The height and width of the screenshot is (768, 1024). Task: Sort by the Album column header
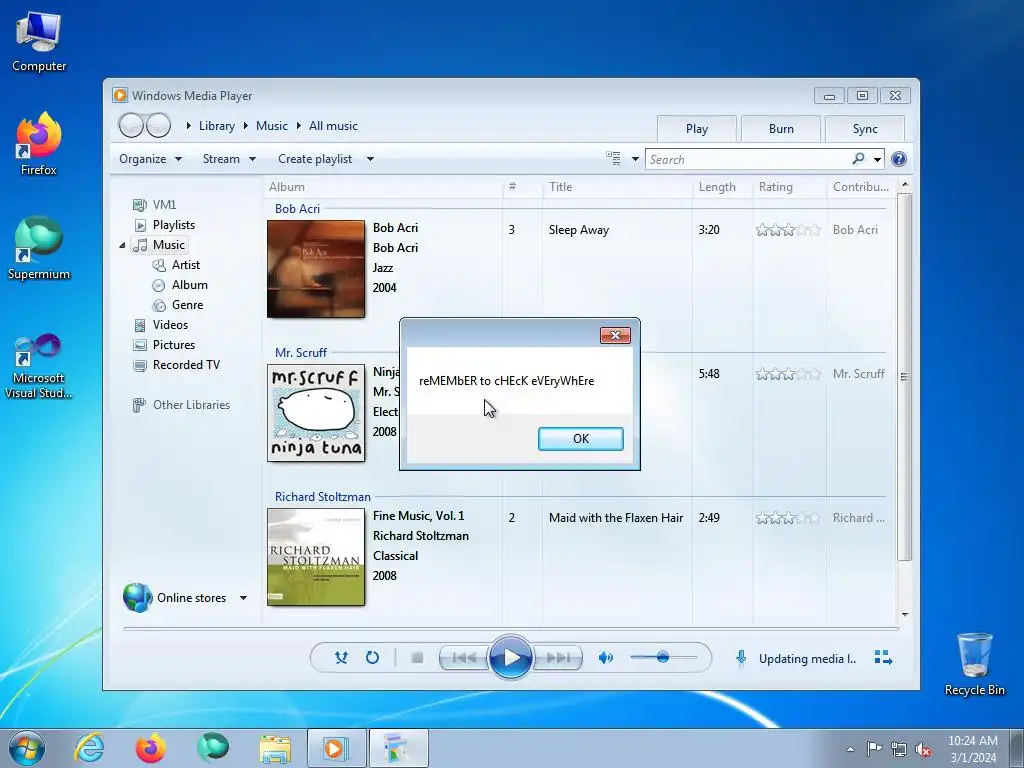pyautogui.click(x=383, y=187)
